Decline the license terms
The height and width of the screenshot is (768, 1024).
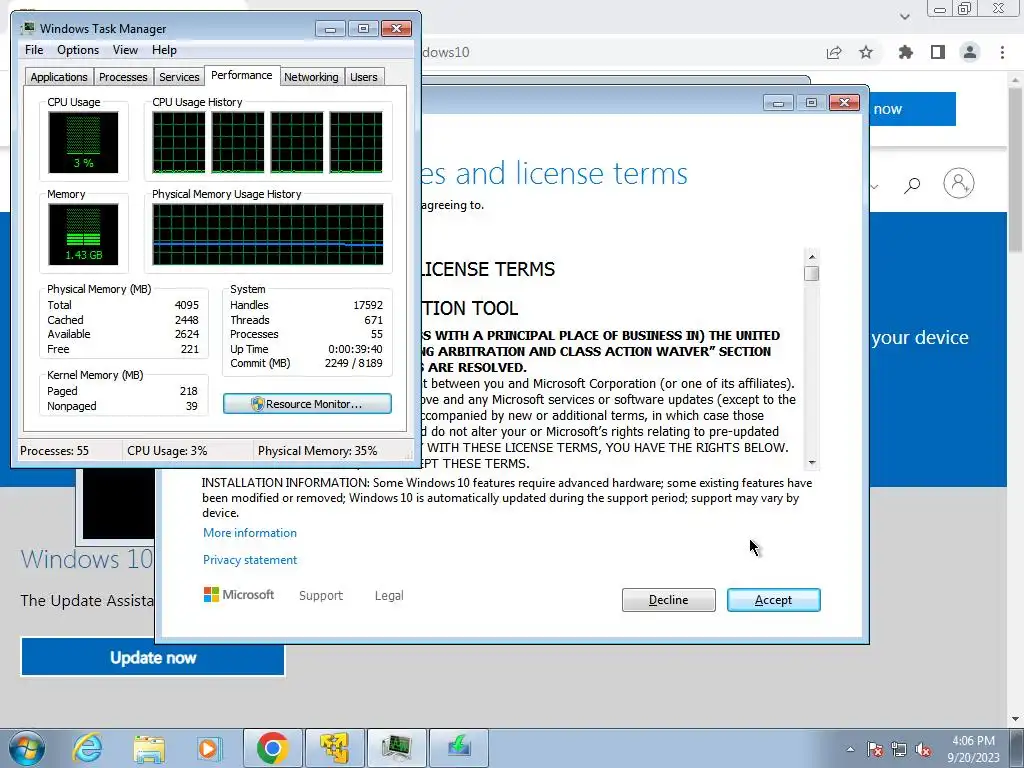click(668, 600)
